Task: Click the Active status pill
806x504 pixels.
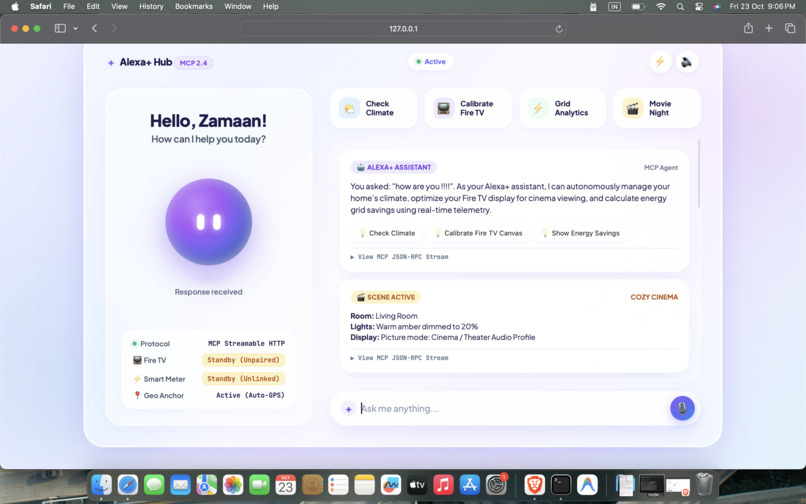Action: coord(431,62)
